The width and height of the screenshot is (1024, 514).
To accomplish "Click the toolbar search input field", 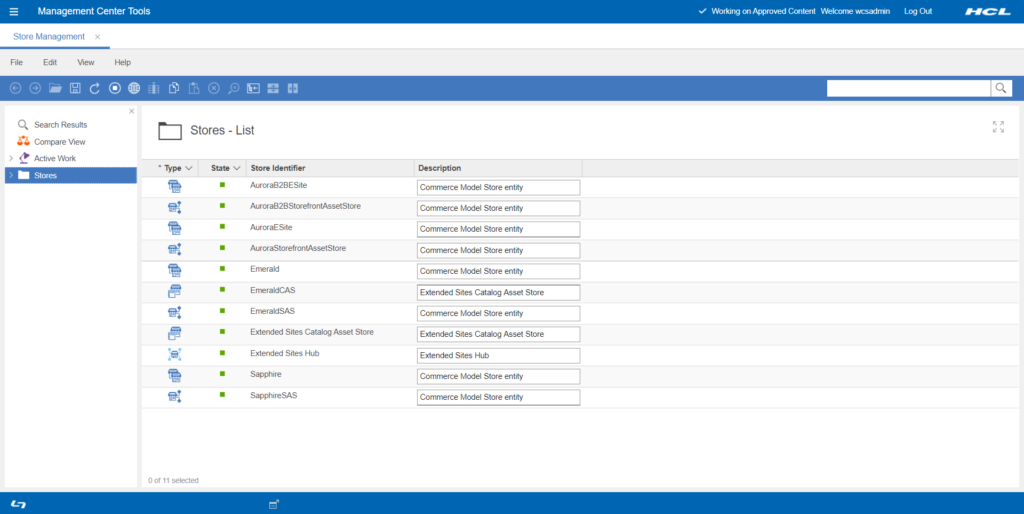I will tap(908, 88).
